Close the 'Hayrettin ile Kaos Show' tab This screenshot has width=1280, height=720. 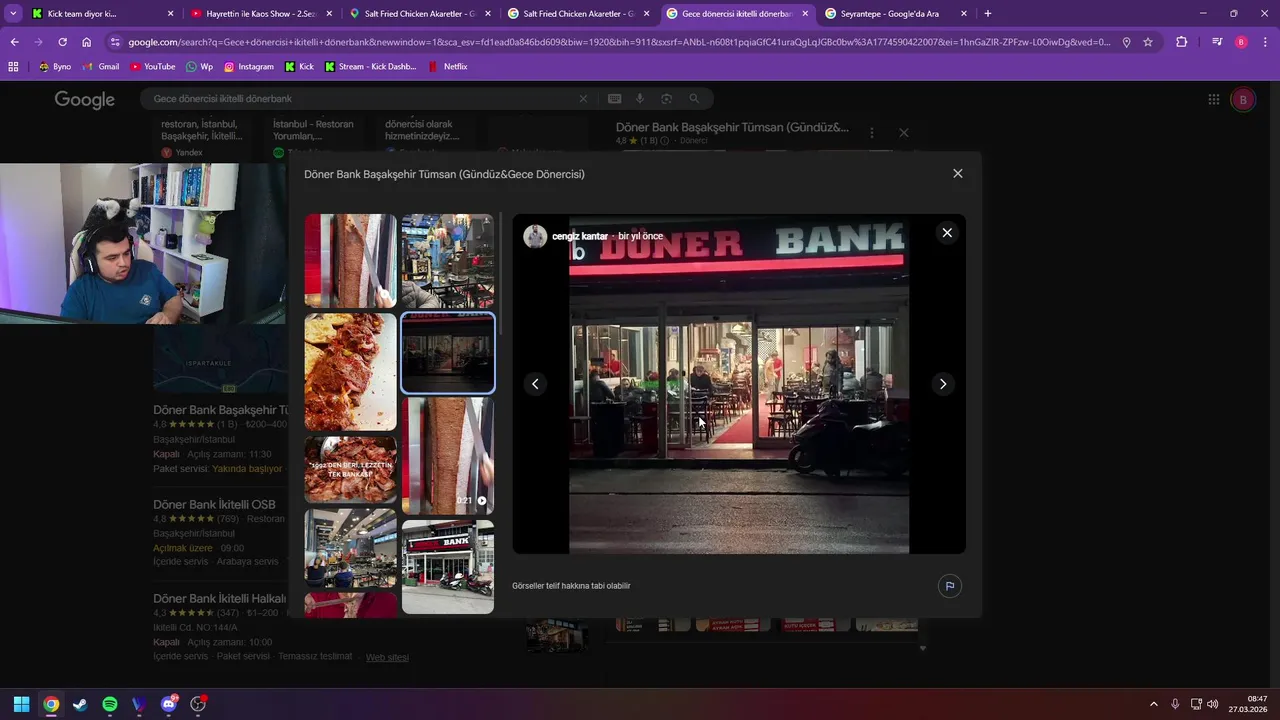329,14
